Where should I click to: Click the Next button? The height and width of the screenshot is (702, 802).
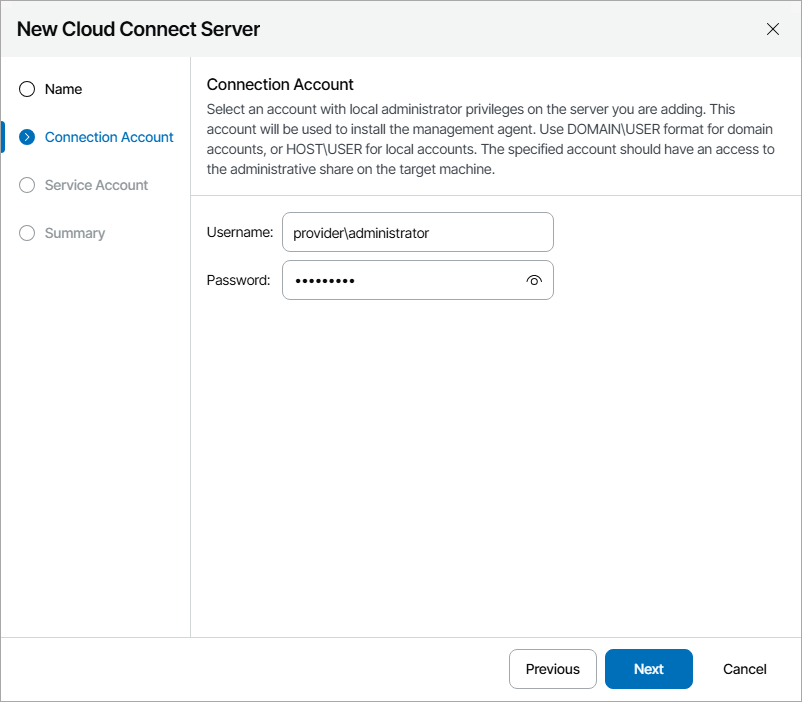[x=648, y=669]
